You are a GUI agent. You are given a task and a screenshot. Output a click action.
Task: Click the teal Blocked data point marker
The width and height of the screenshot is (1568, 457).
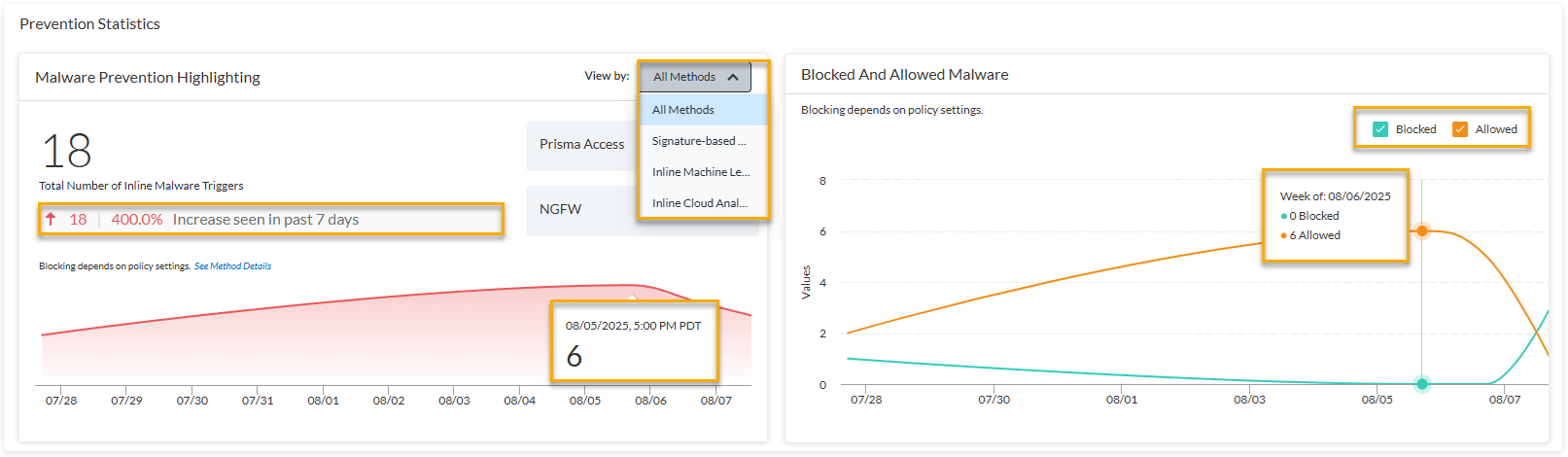[x=1422, y=384]
